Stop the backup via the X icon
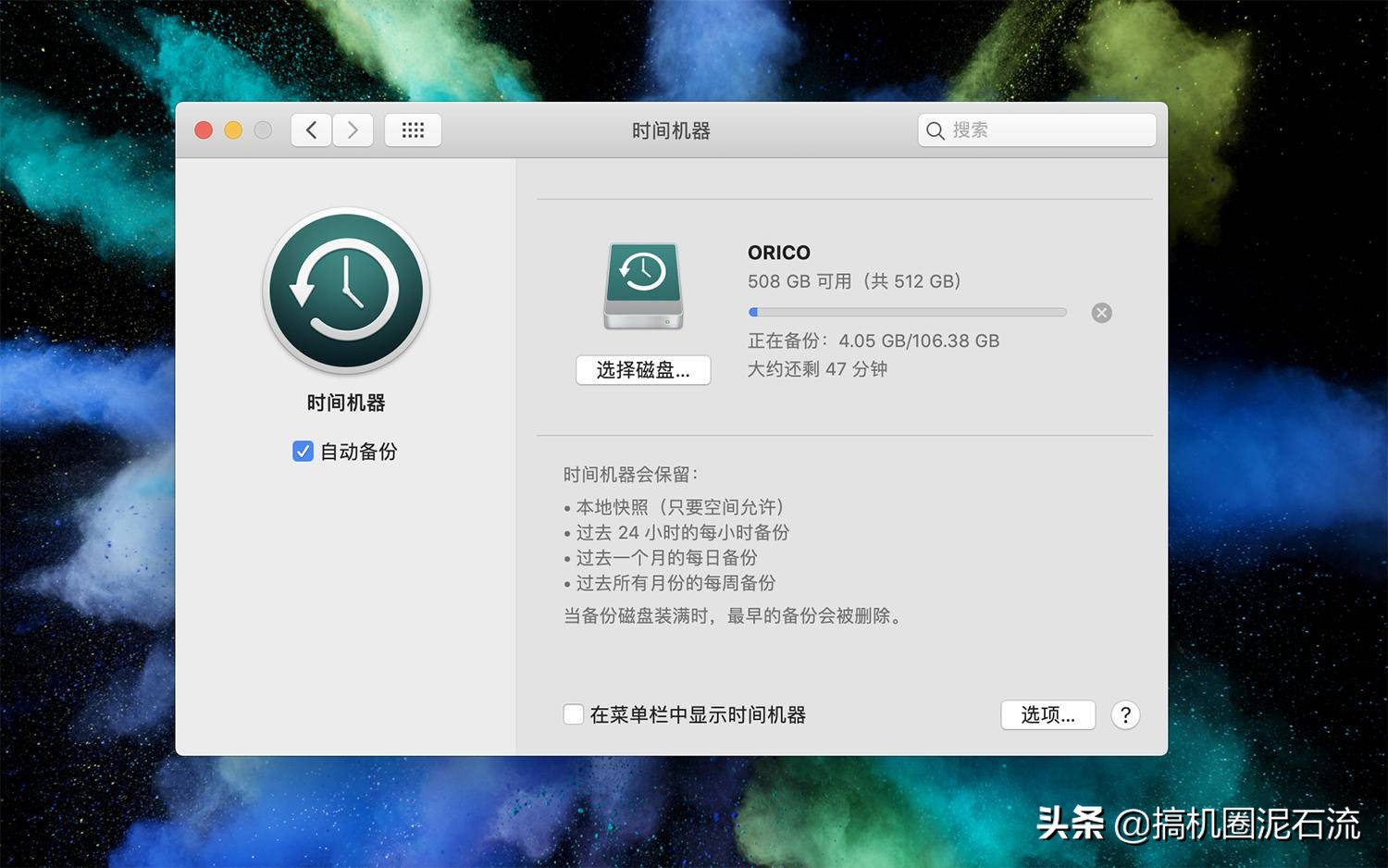Viewport: 1388px width, 868px height. [x=1101, y=313]
